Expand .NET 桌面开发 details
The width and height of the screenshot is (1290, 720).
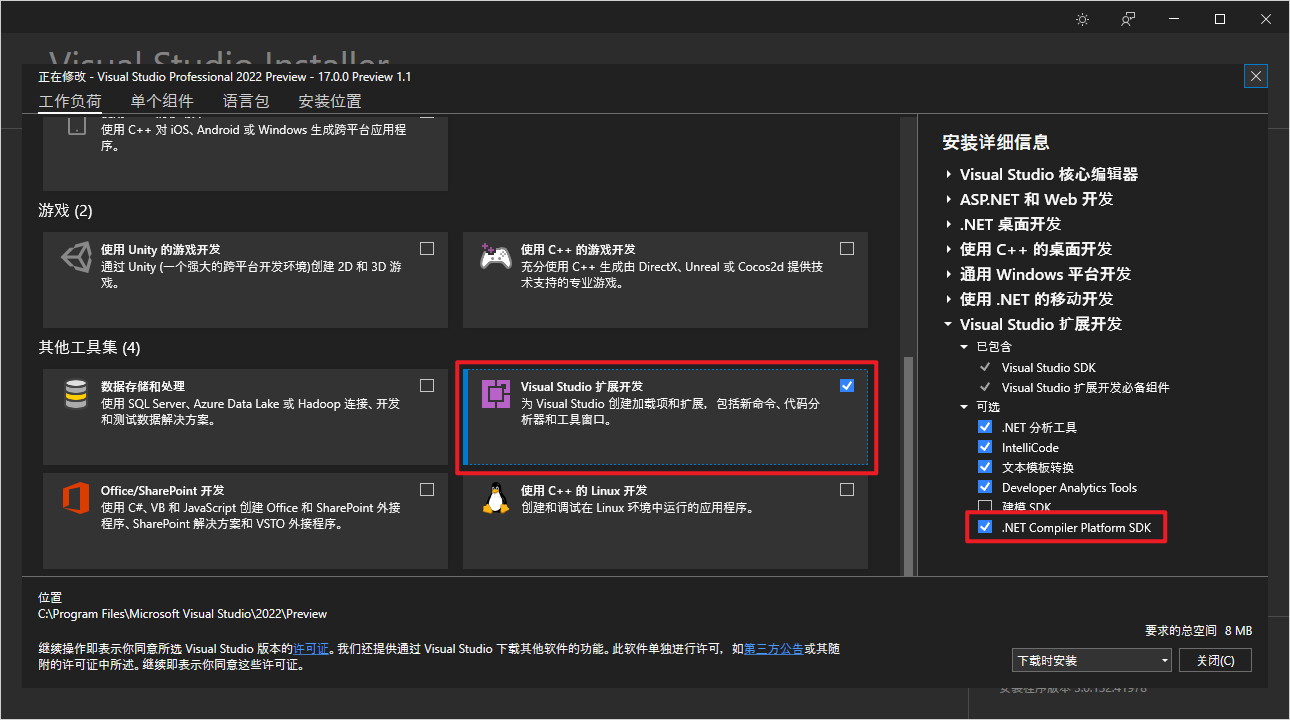949,224
